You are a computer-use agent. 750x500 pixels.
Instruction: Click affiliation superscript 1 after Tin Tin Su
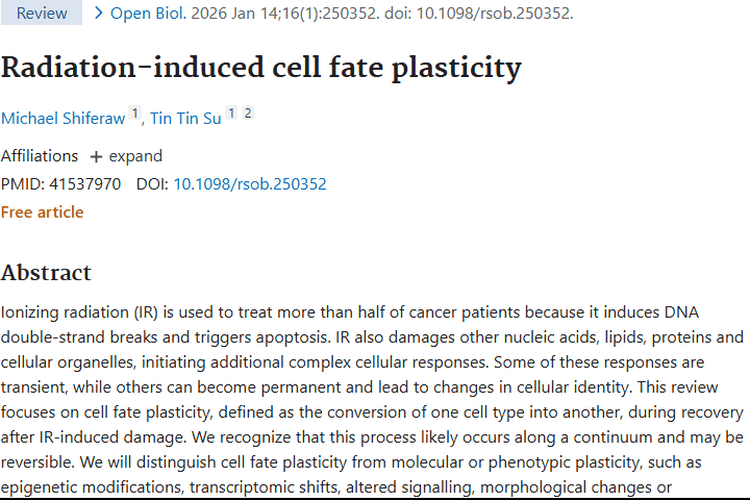click(x=230, y=114)
